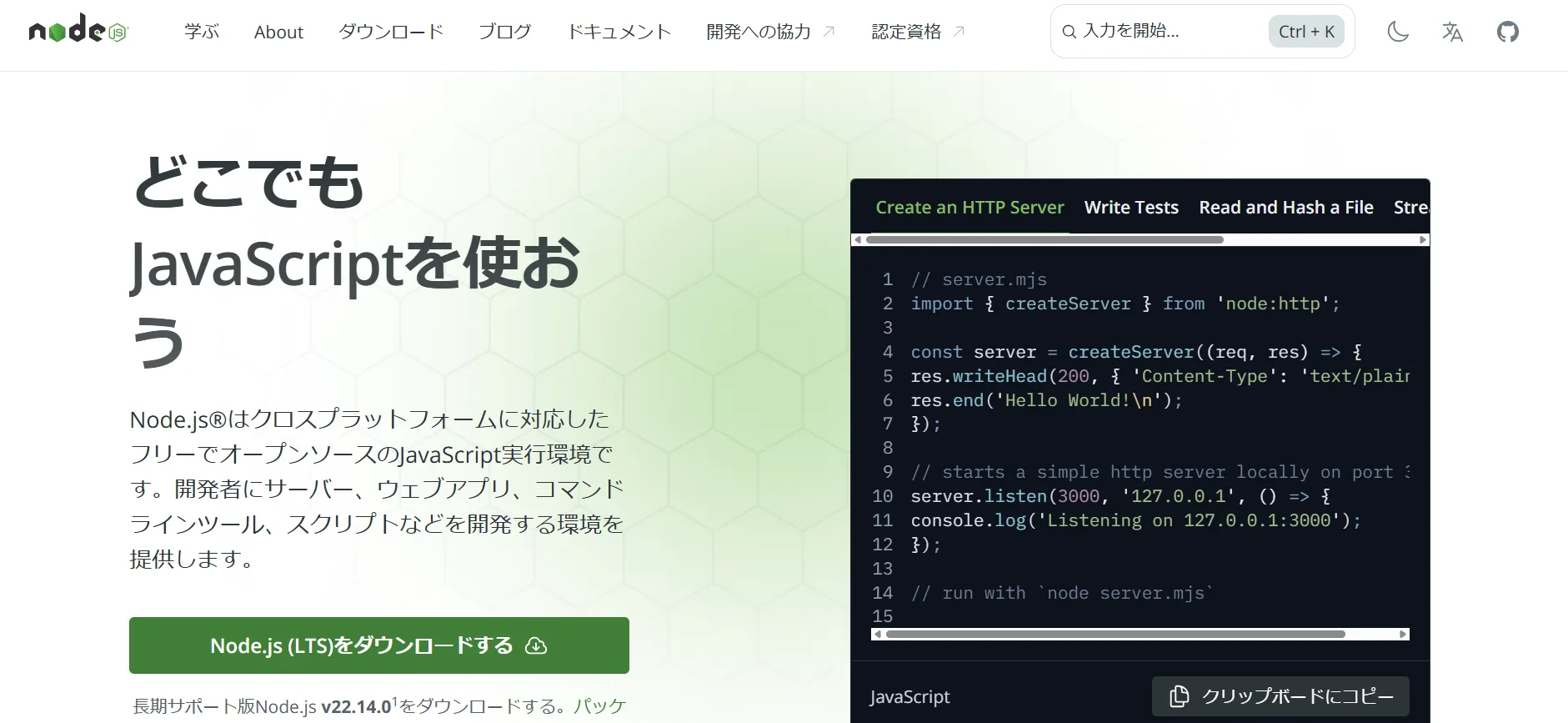
Task: Click line number 15 in code
Action: [x=882, y=616]
